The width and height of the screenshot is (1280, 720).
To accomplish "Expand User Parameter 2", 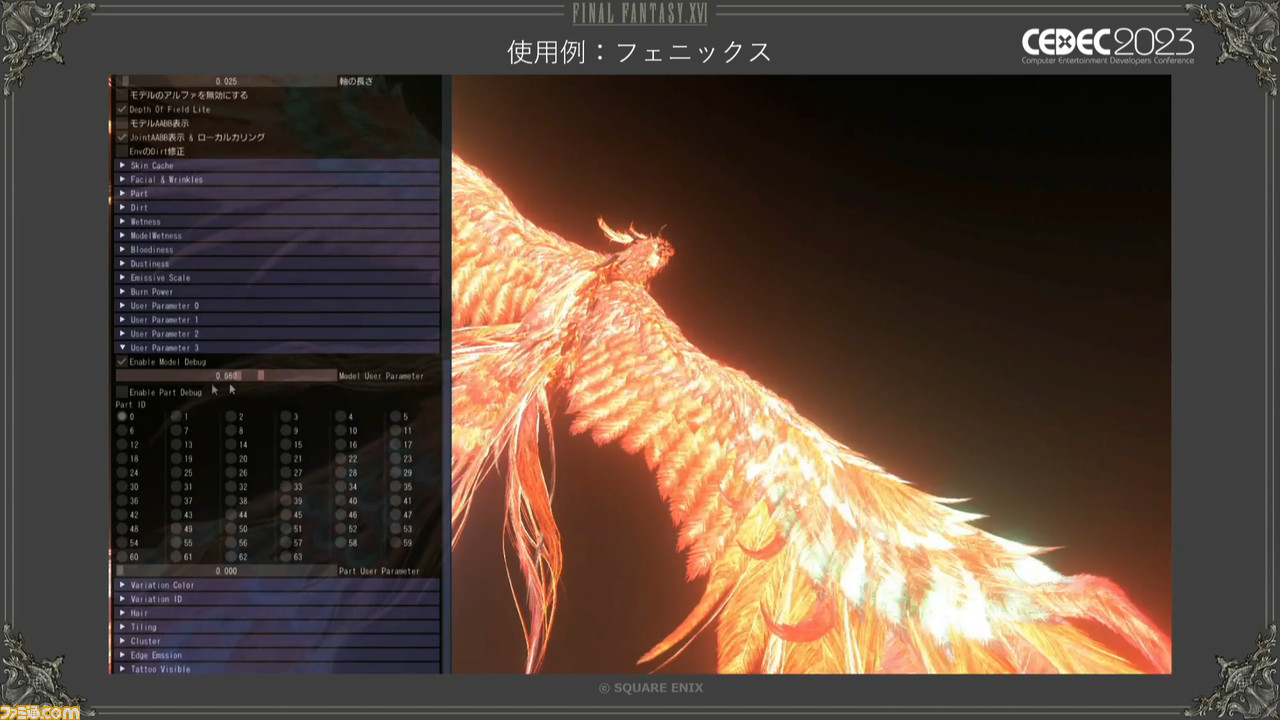I will click(x=277, y=333).
